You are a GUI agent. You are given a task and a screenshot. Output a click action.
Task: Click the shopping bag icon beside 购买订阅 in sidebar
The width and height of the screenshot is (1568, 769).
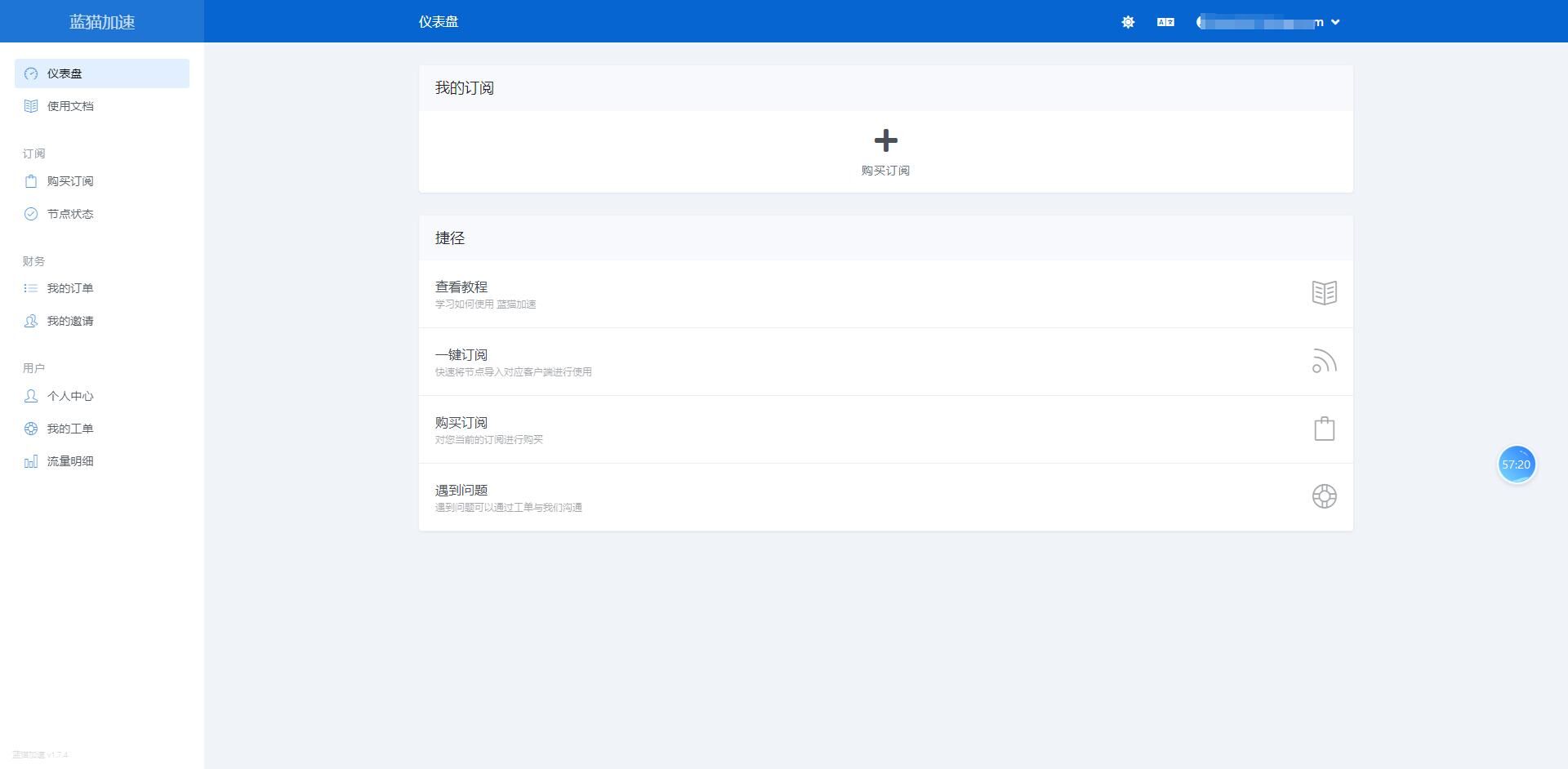pos(31,181)
